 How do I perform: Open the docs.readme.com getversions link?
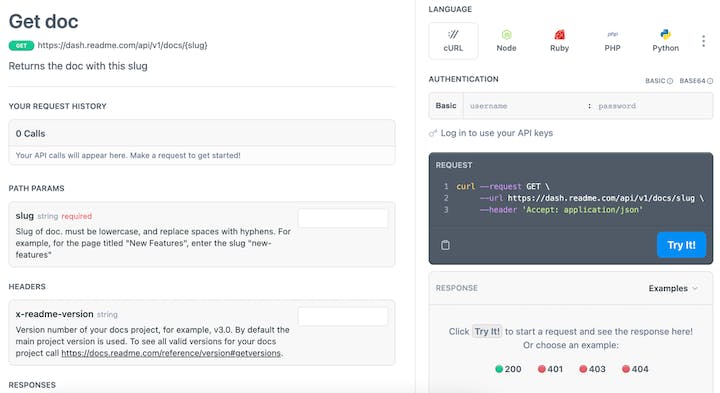click(x=171, y=353)
